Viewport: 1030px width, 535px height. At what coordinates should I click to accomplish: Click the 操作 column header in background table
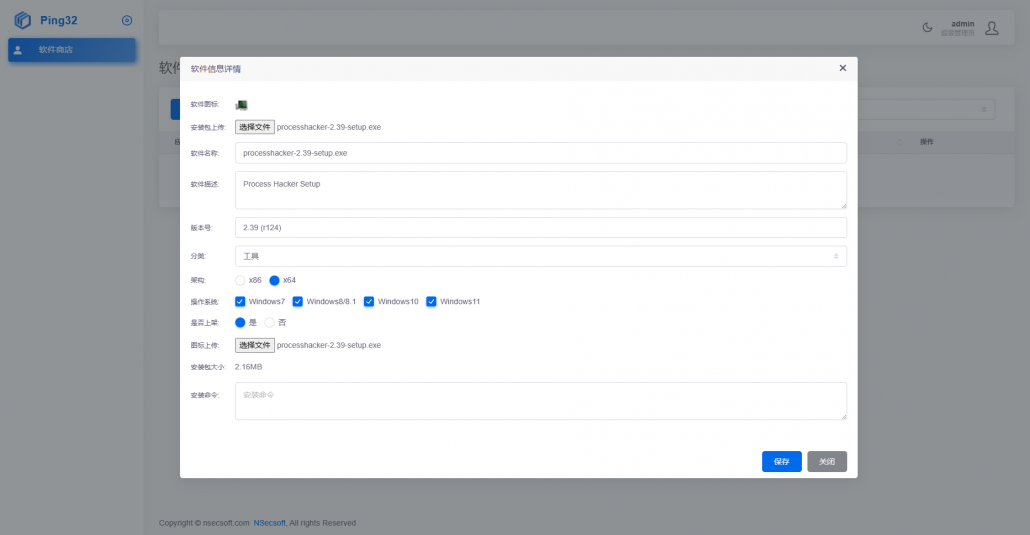pos(927,142)
